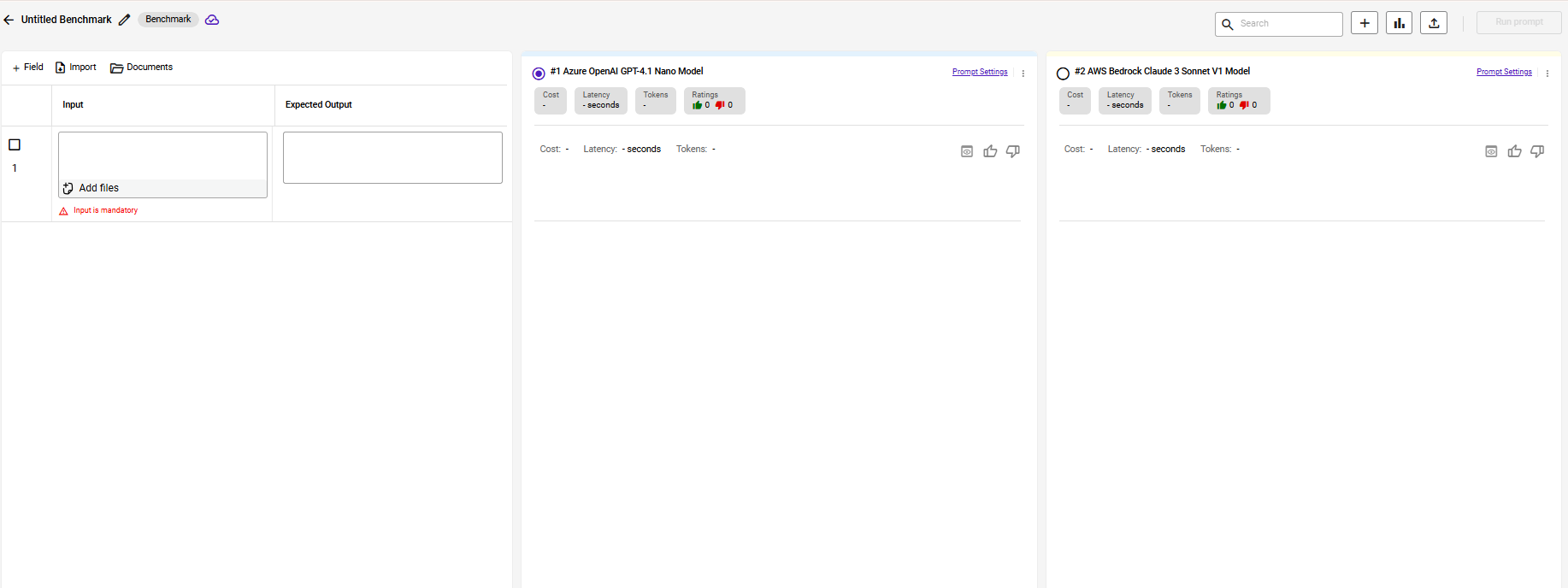This screenshot has width=1568, height=588.
Task: Tick the checkbox for row 1
Action: click(15, 145)
